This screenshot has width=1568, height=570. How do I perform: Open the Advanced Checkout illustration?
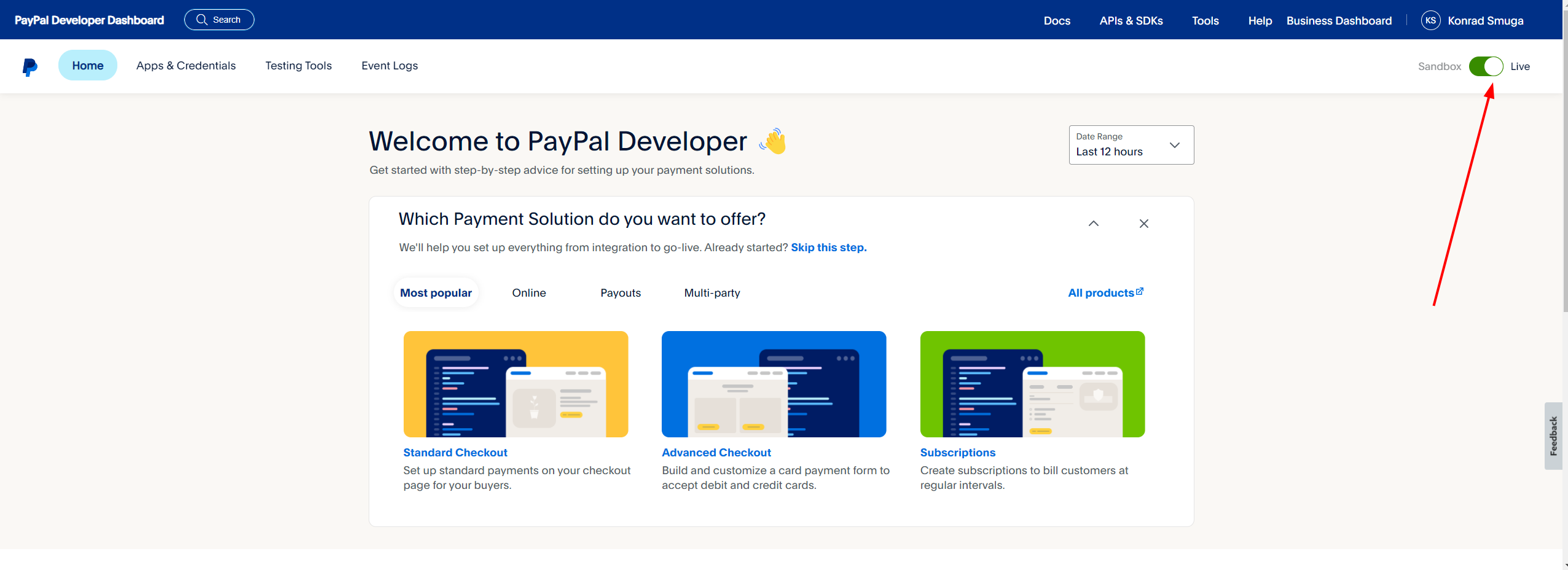774,384
